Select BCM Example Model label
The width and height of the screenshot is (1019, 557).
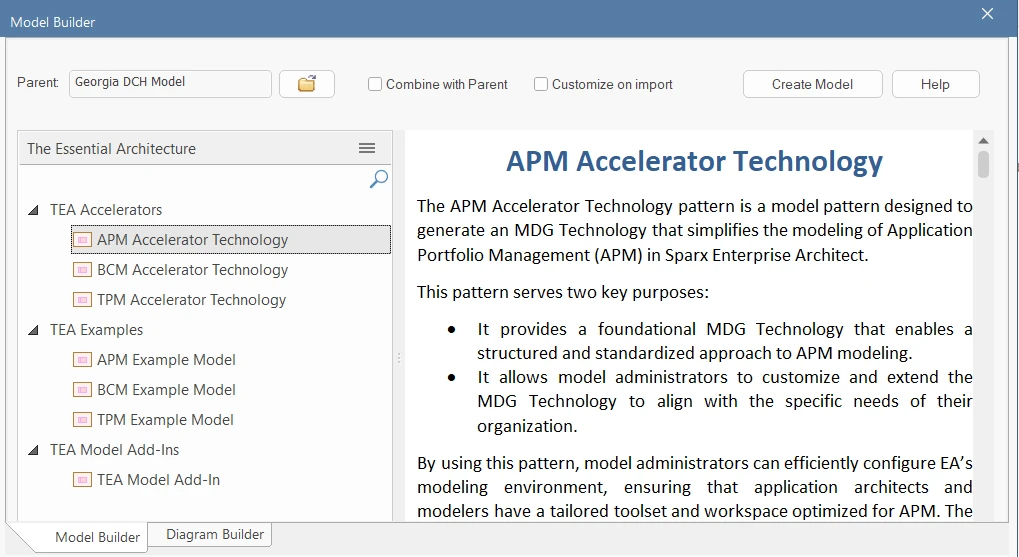click(166, 389)
